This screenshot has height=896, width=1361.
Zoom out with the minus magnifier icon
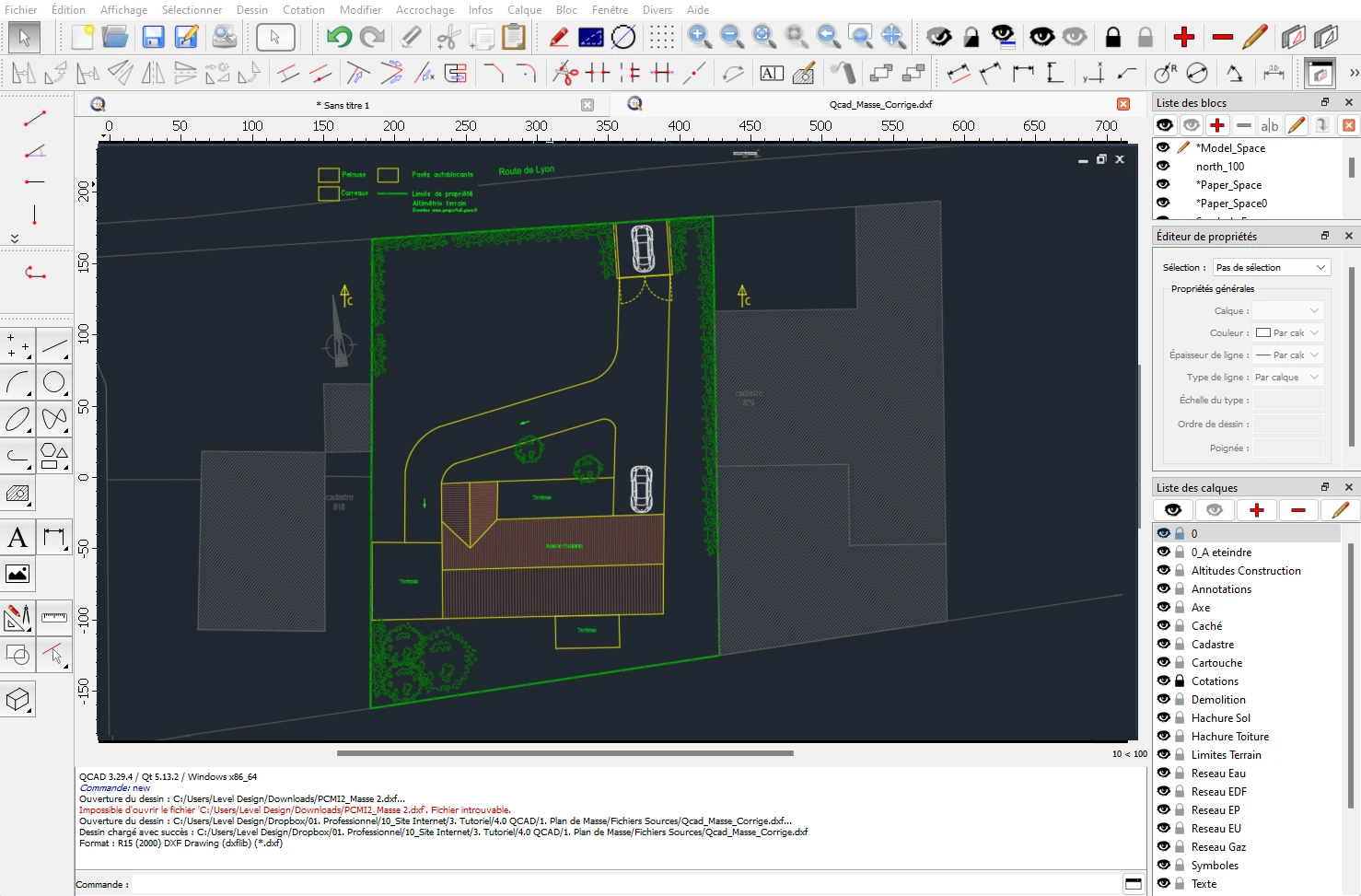pos(732,37)
